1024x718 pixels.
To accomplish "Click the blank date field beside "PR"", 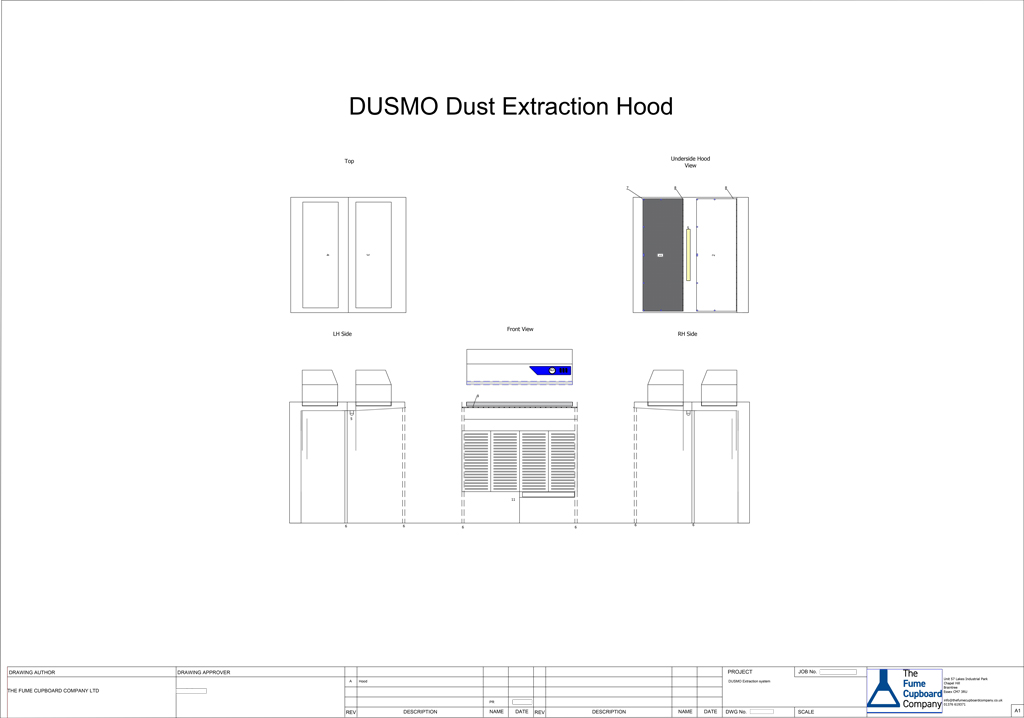I will [x=522, y=702].
